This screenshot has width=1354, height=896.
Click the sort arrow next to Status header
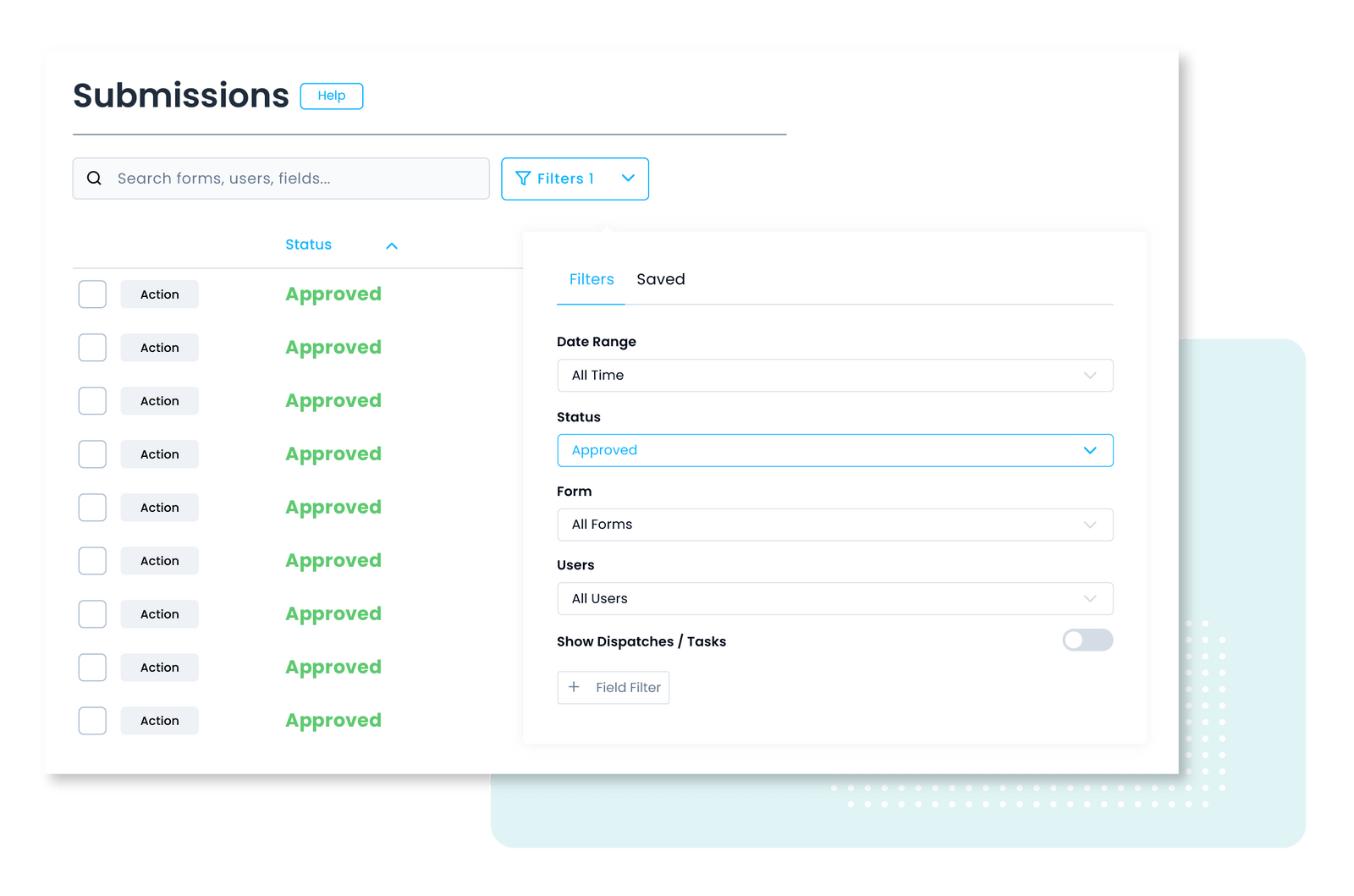pos(391,245)
